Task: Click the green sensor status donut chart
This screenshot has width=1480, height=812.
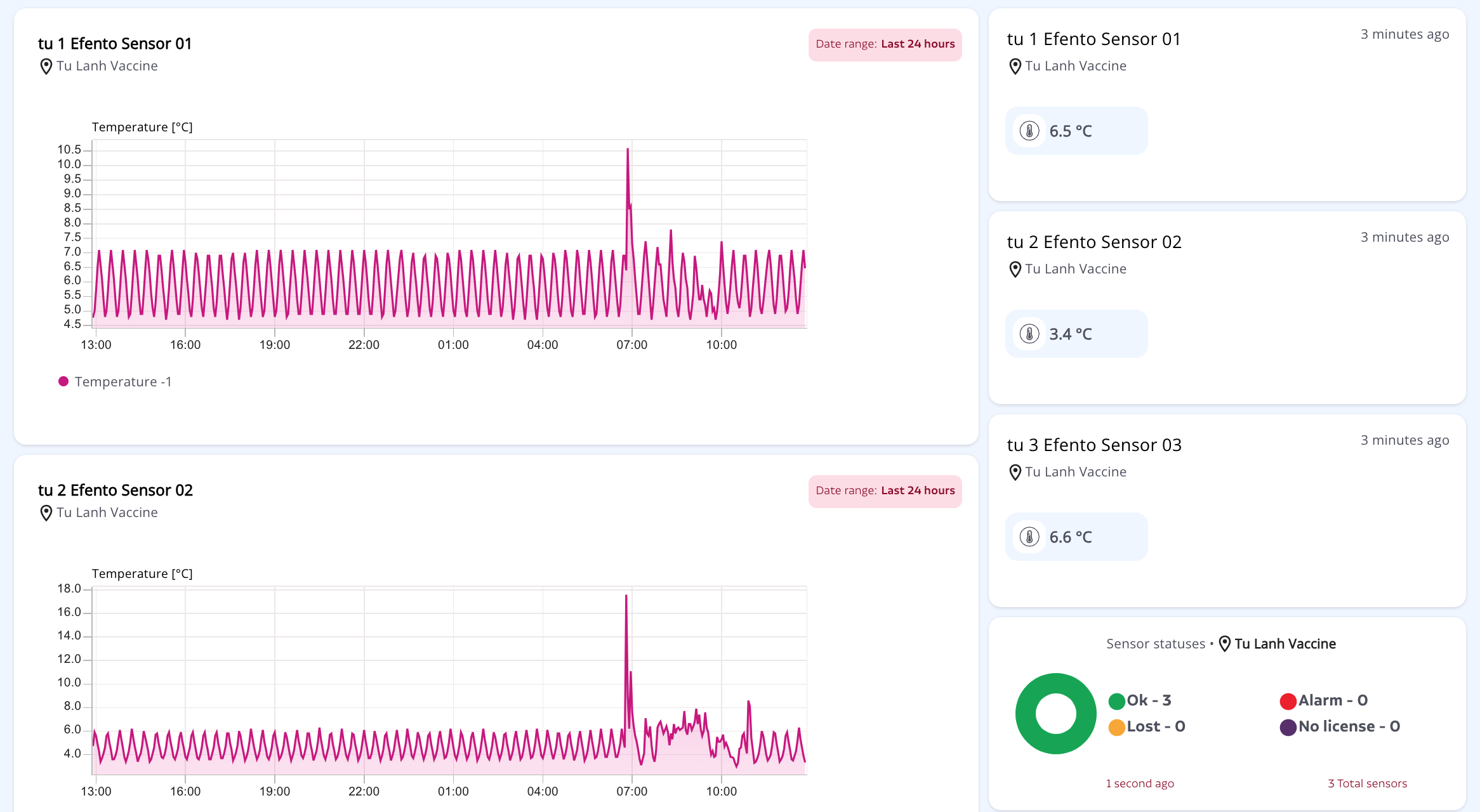Action: pos(1056,714)
